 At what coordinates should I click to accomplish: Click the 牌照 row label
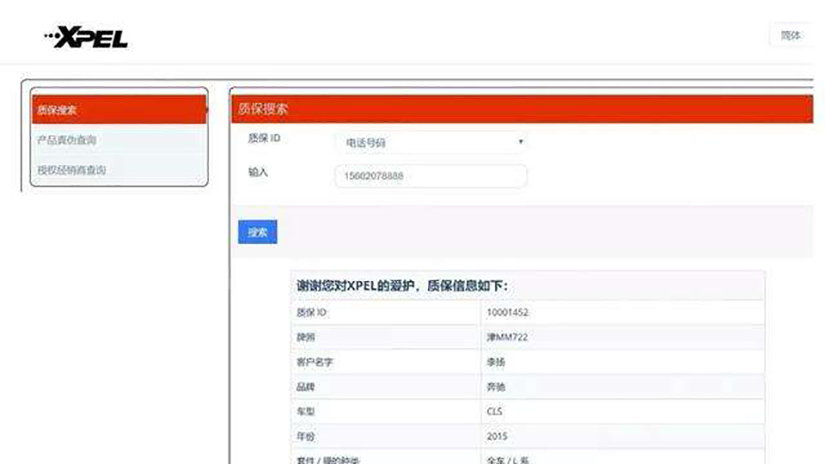tap(306, 337)
